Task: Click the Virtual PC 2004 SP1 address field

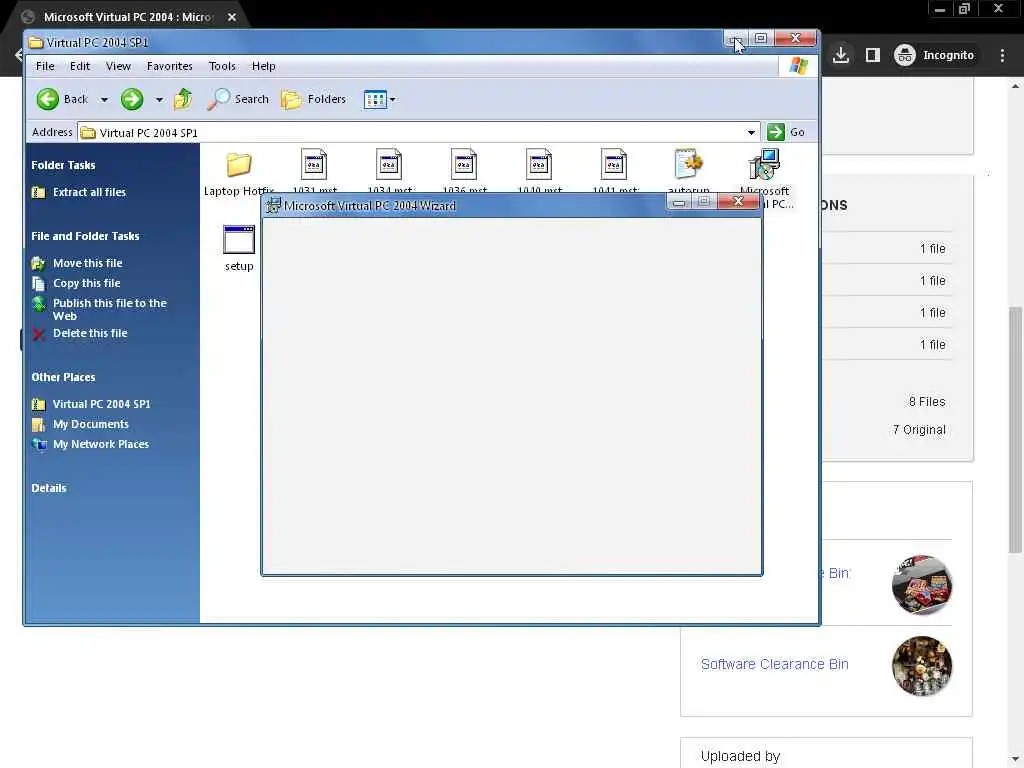Action: tap(419, 133)
